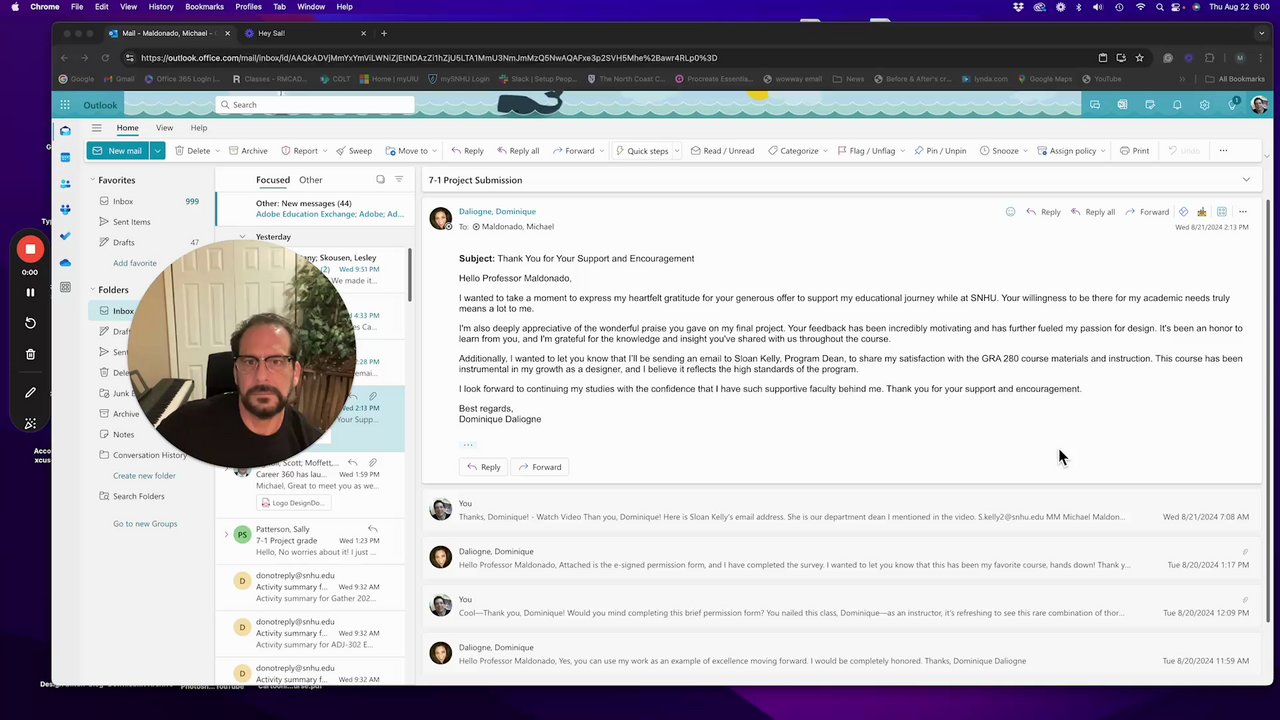Screen dimensions: 1280x720
Task: Click the Archive toolbar button
Action: tap(248, 151)
